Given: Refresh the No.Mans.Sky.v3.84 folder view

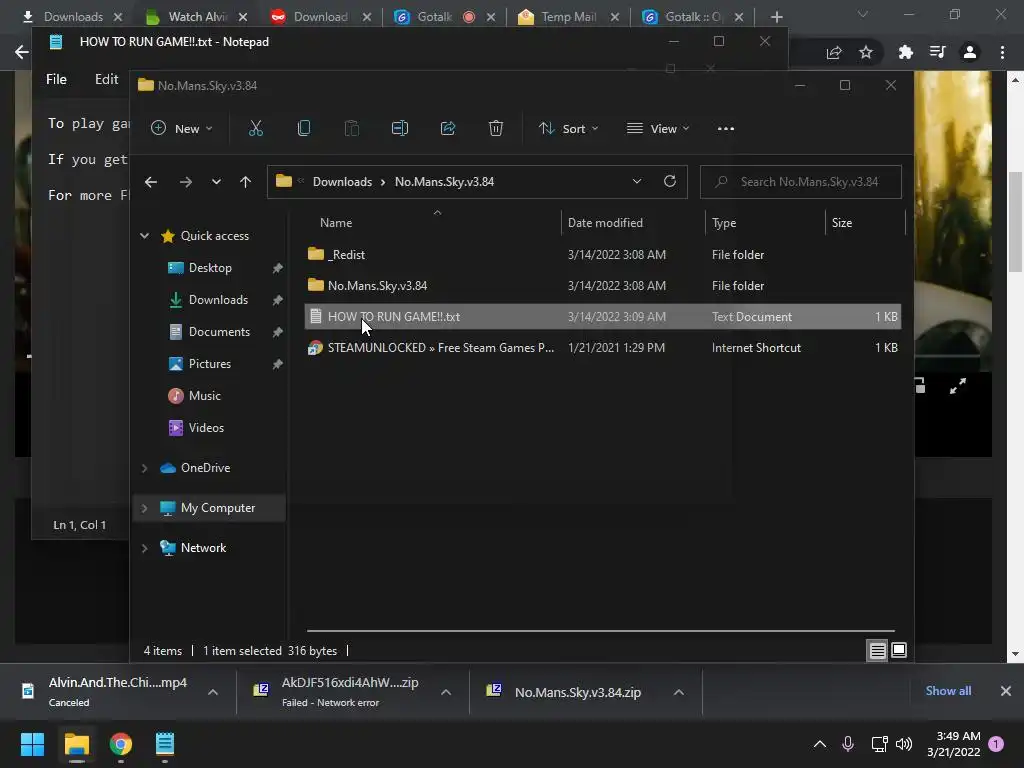Looking at the screenshot, I should (669, 182).
